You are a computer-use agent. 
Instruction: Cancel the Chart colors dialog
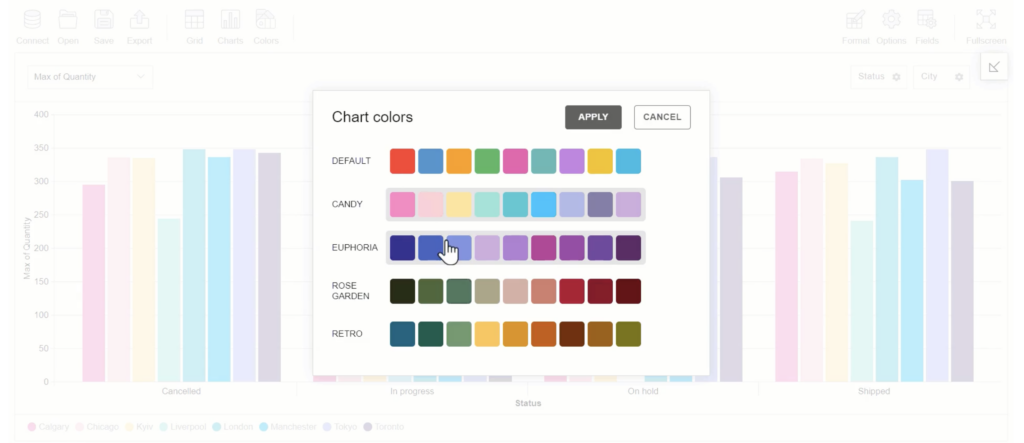click(662, 117)
